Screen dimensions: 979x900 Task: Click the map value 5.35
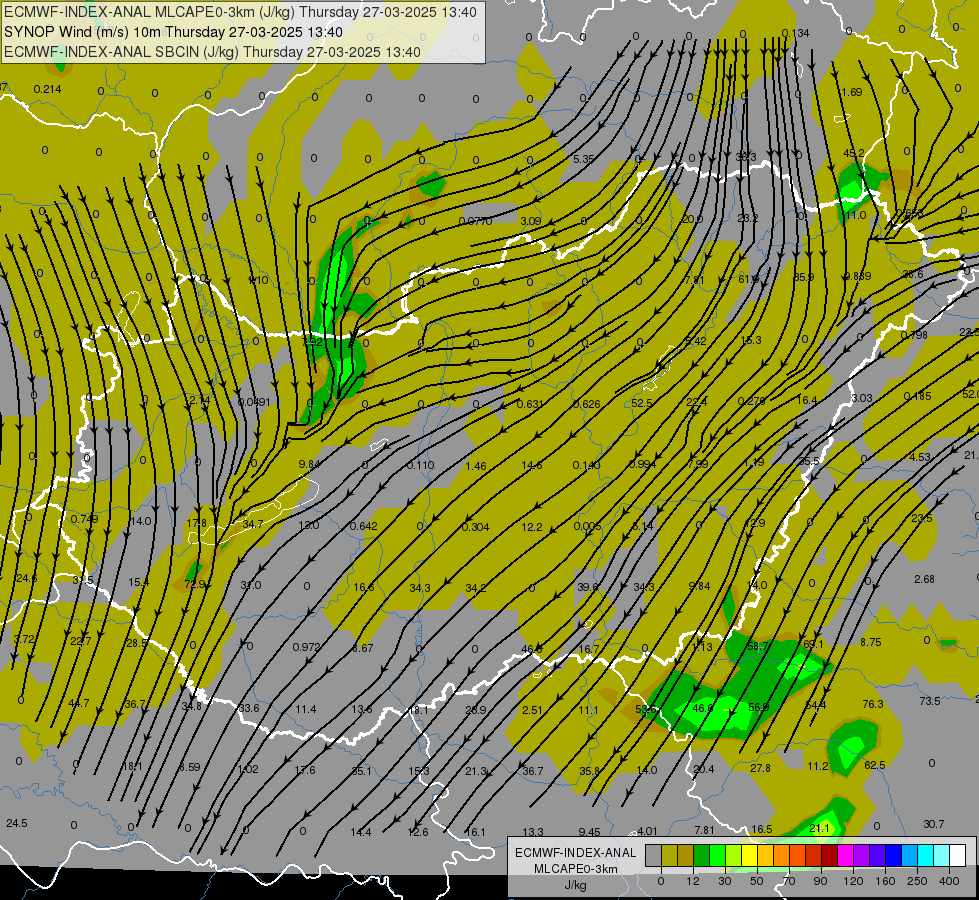pos(583,159)
